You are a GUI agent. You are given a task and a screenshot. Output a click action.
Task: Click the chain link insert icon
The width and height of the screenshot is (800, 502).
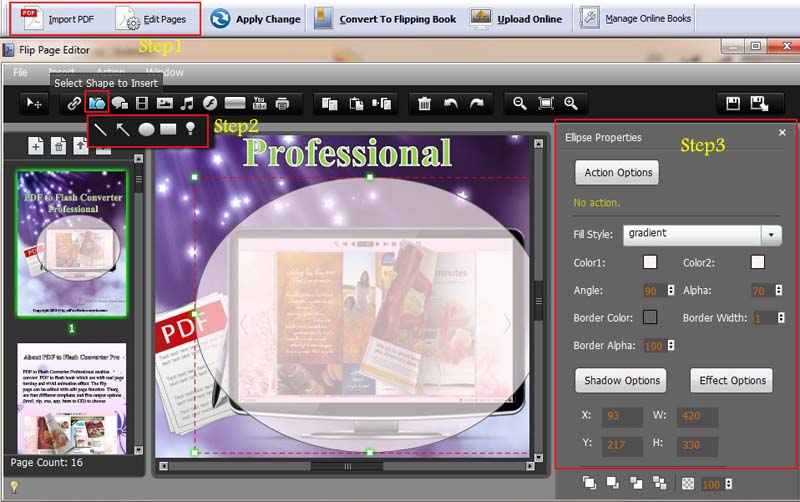coord(74,104)
